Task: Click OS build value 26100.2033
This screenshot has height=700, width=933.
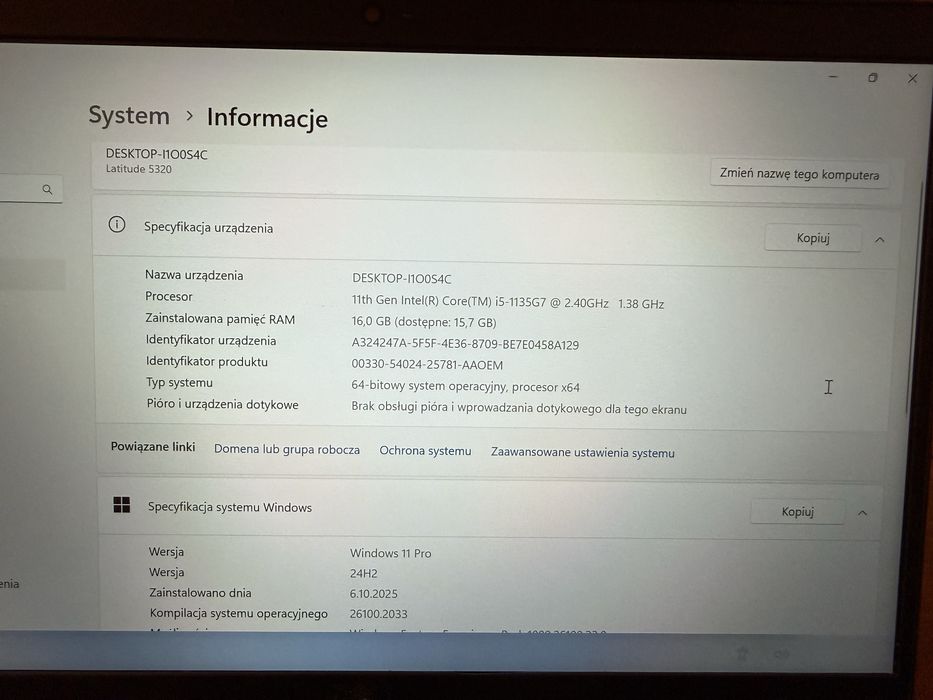Action: [378, 614]
